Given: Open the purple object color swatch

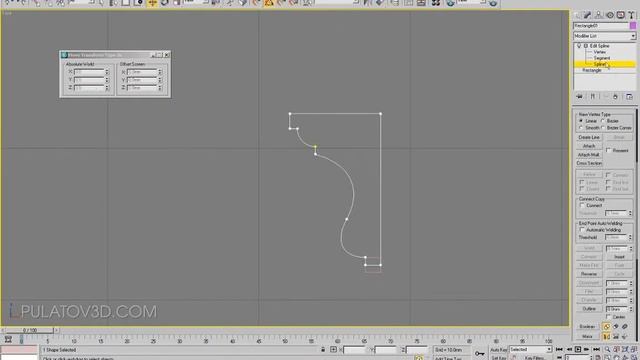Looking at the screenshot, I should click(633, 26).
